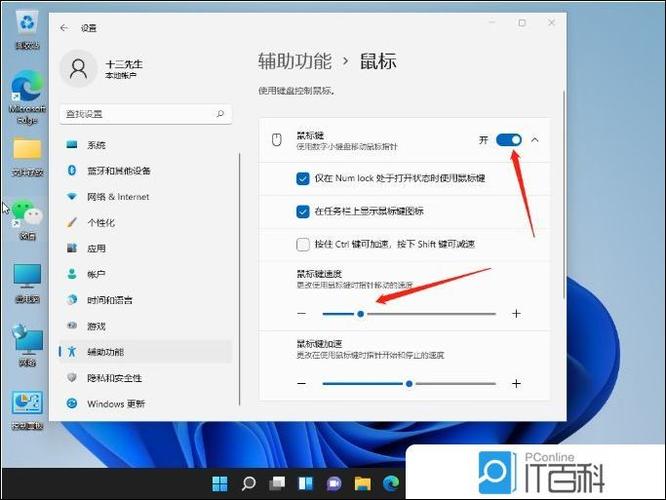Open 十三先生 account name

[124, 64]
